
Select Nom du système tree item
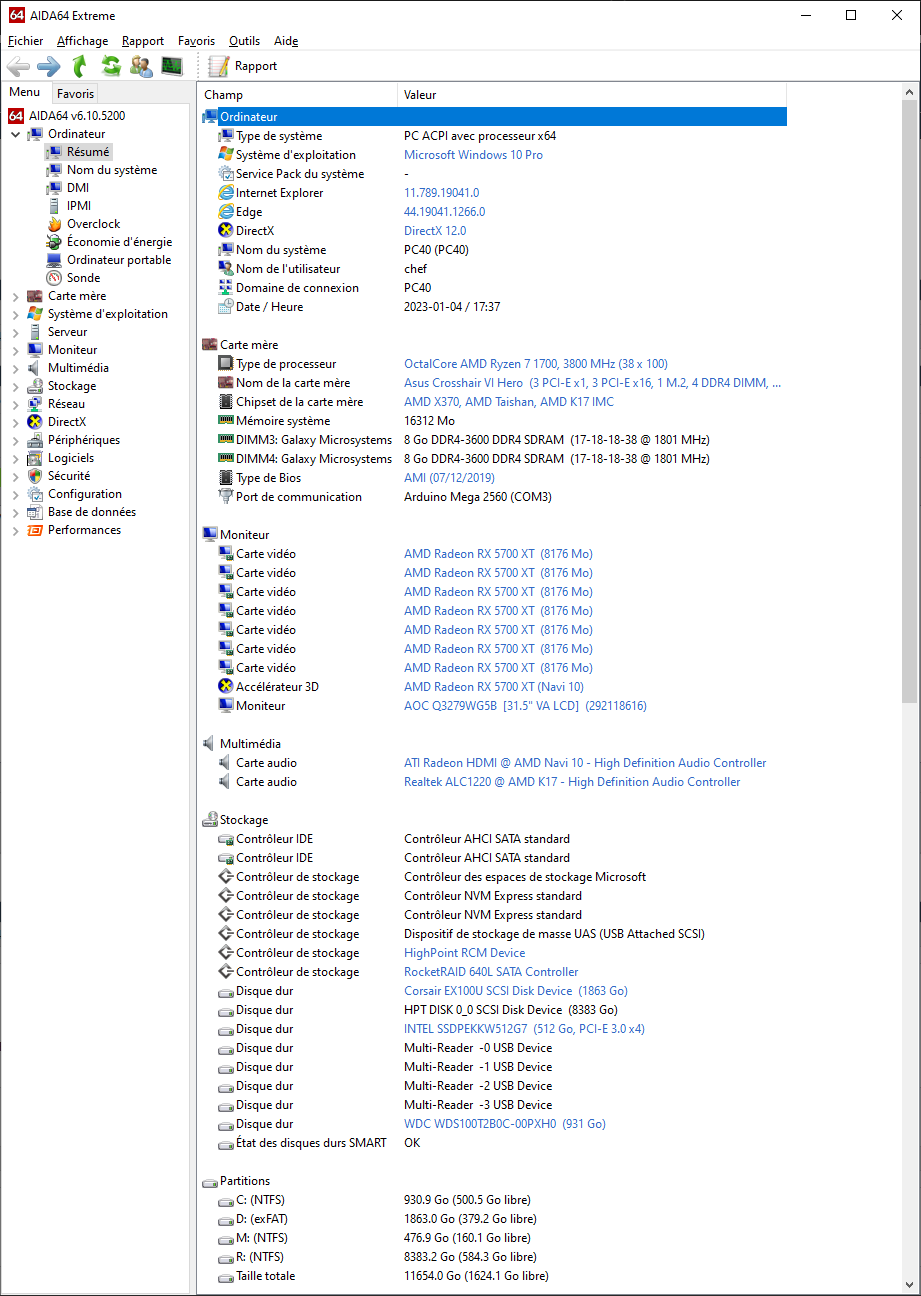coord(112,170)
